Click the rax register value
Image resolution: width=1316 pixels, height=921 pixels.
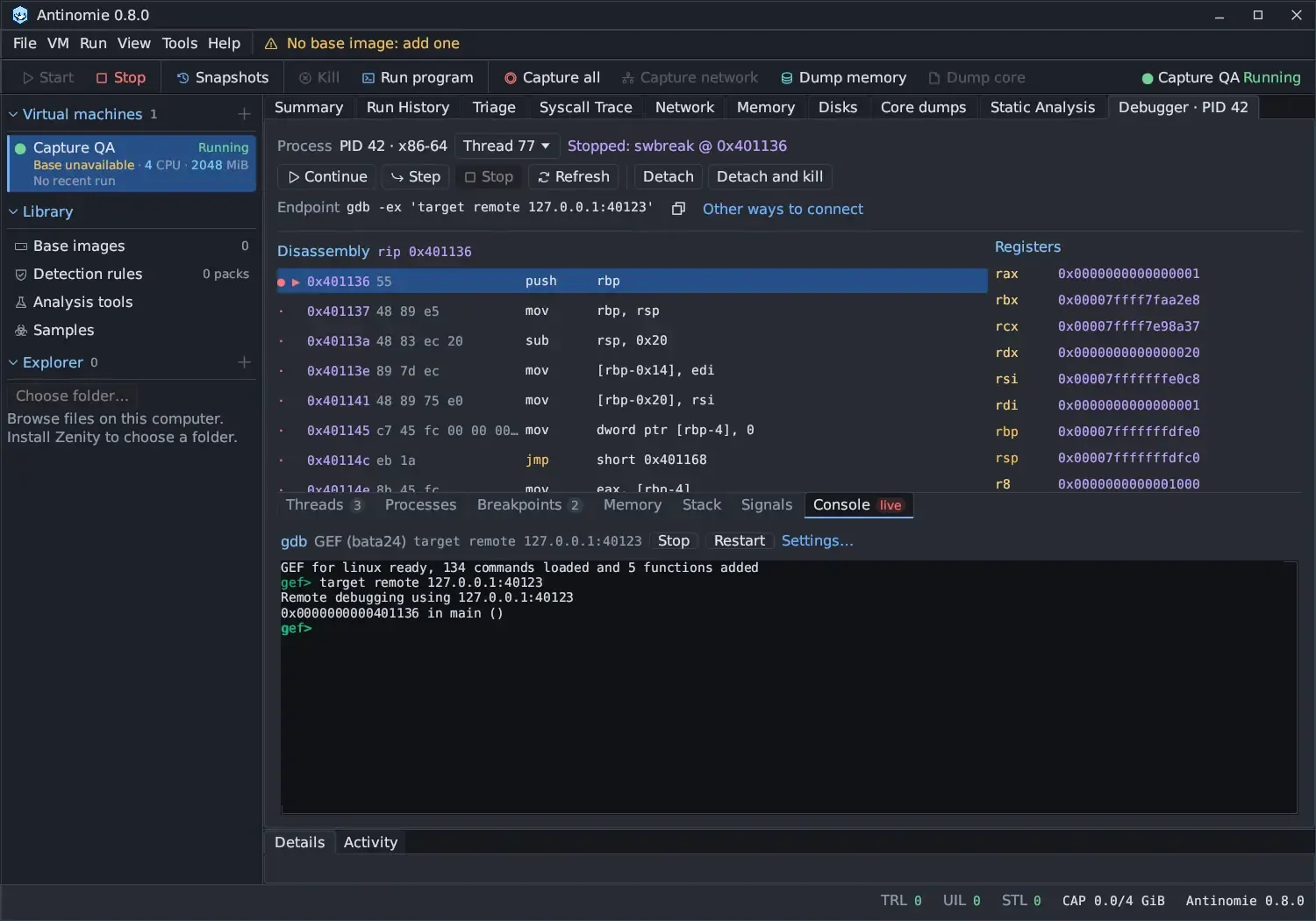(x=1128, y=274)
